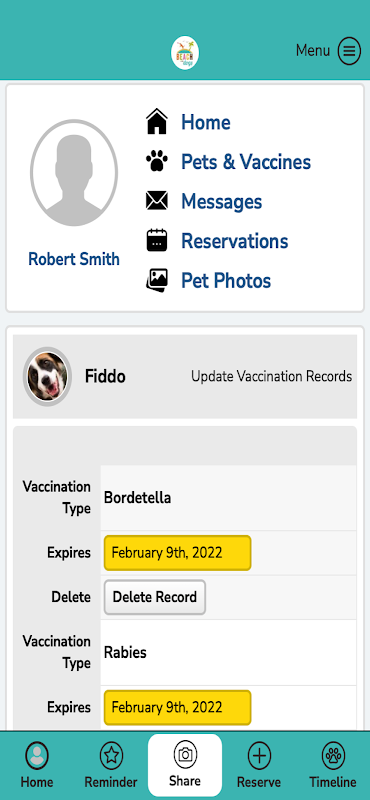The height and width of the screenshot is (800, 370).
Task: Click the paw icon beside Pets & Vaccines
Action: pos(157,162)
